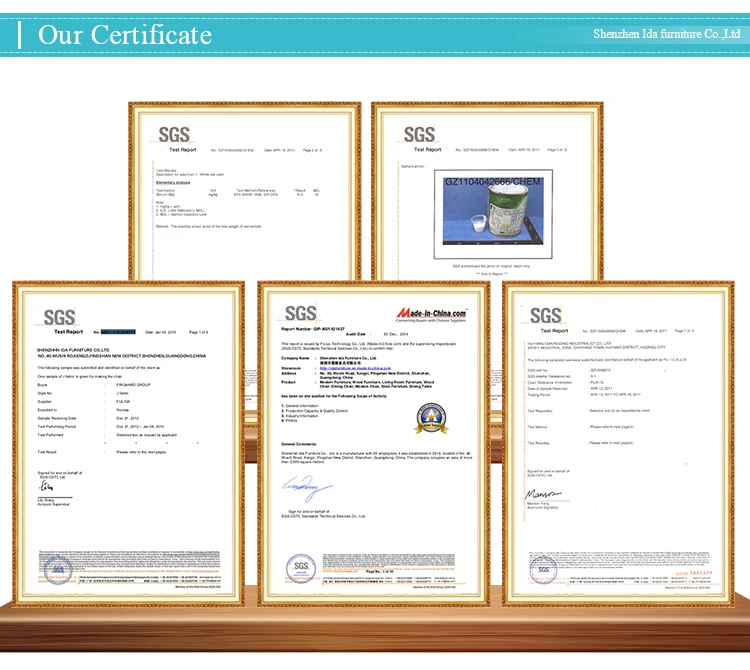The height and width of the screenshot is (670, 750).
Task: Click the highlighted report number in the fabric report
Action: tap(118, 332)
